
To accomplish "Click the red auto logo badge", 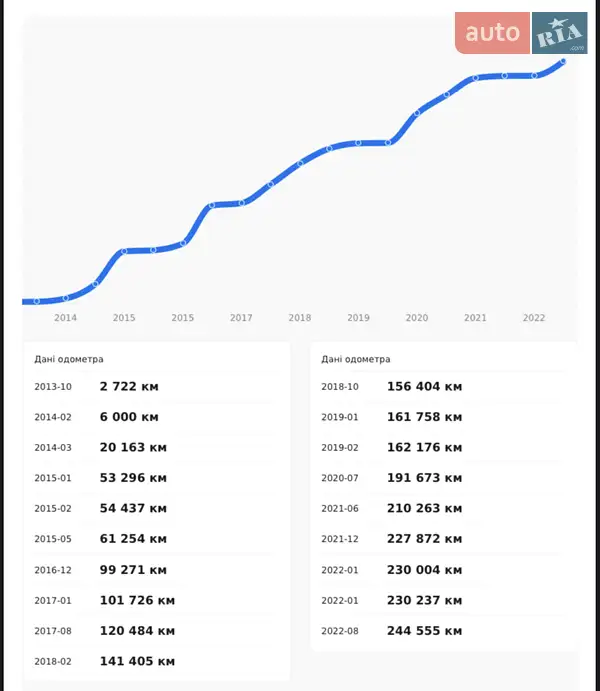I will click(492, 33).
